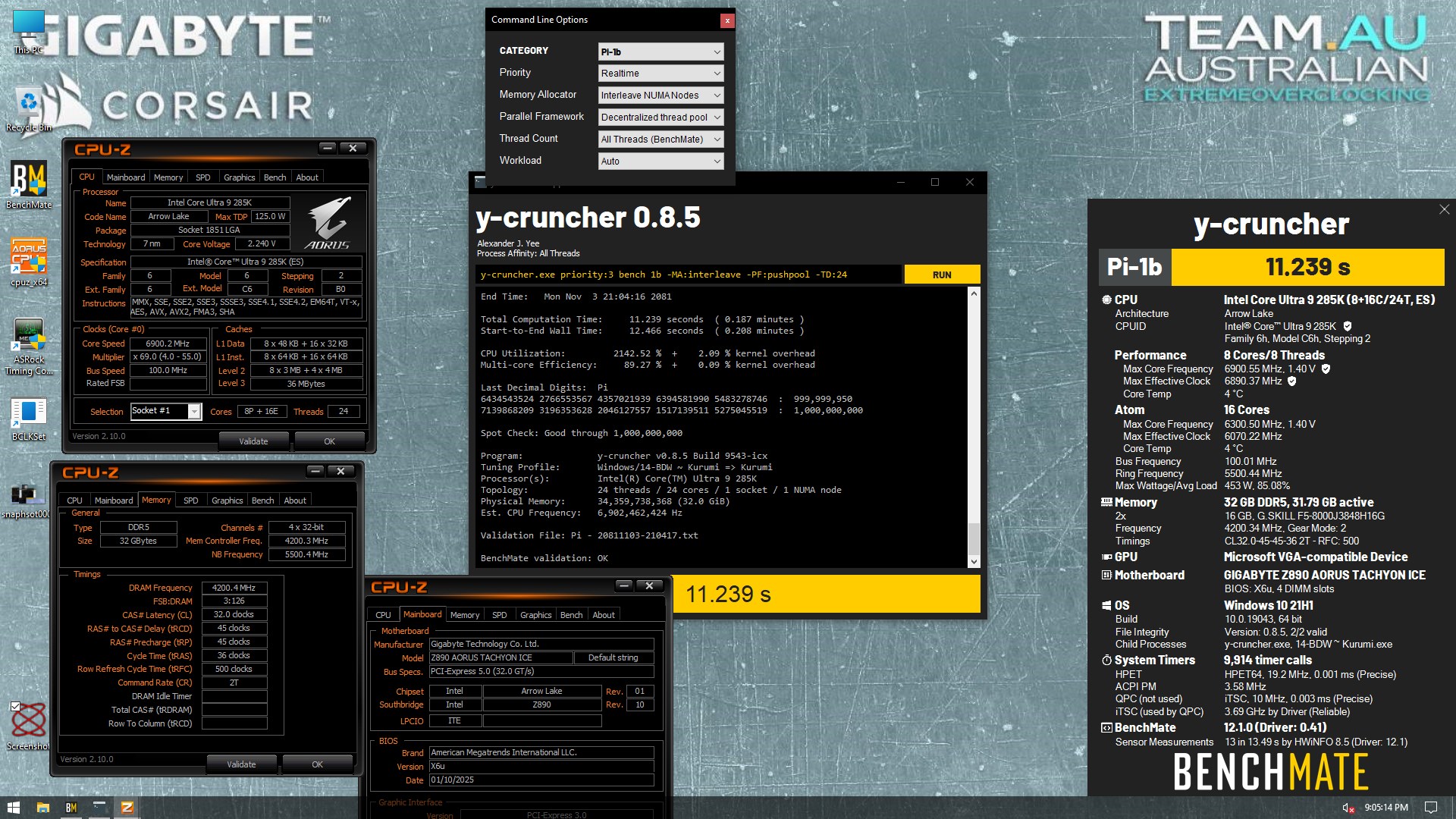Click Validate in top CPU-Z window
This screenshot has height=819, width=1456.
253,441
